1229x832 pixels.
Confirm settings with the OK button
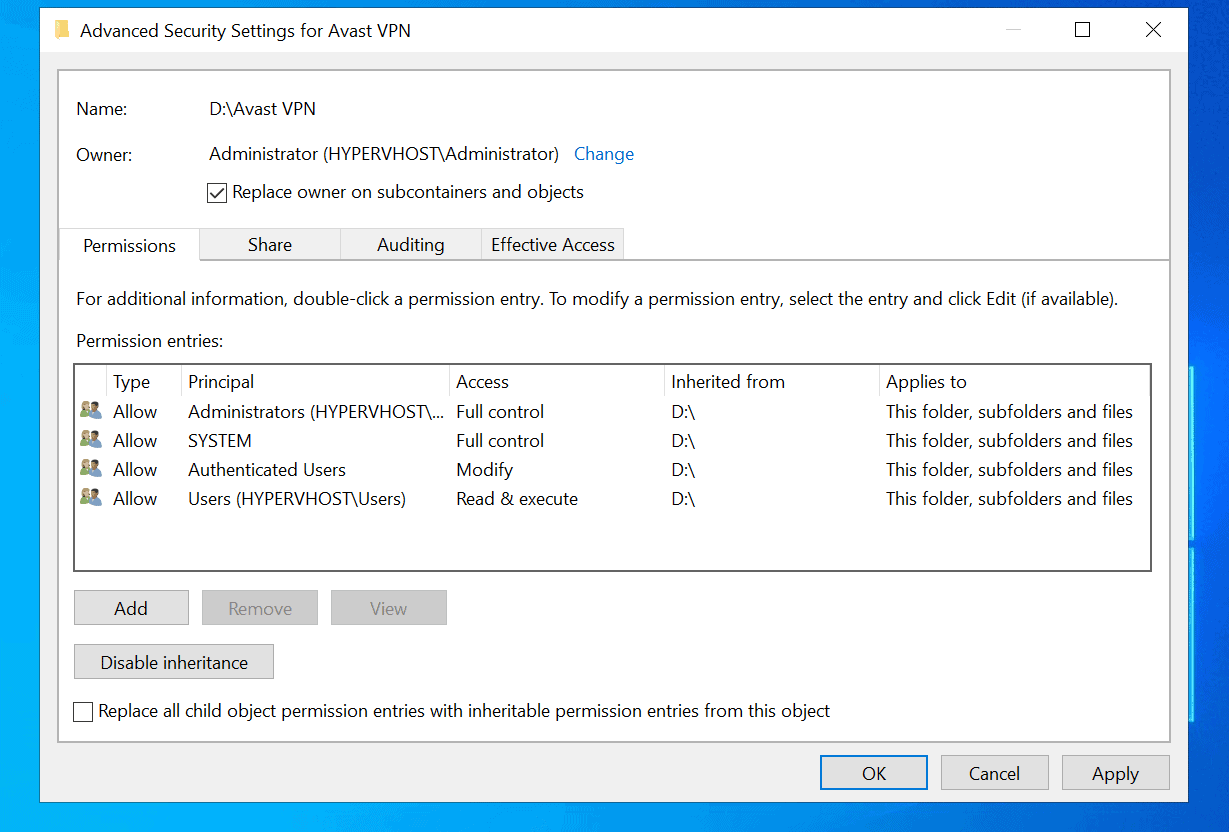tap(873, 772)
